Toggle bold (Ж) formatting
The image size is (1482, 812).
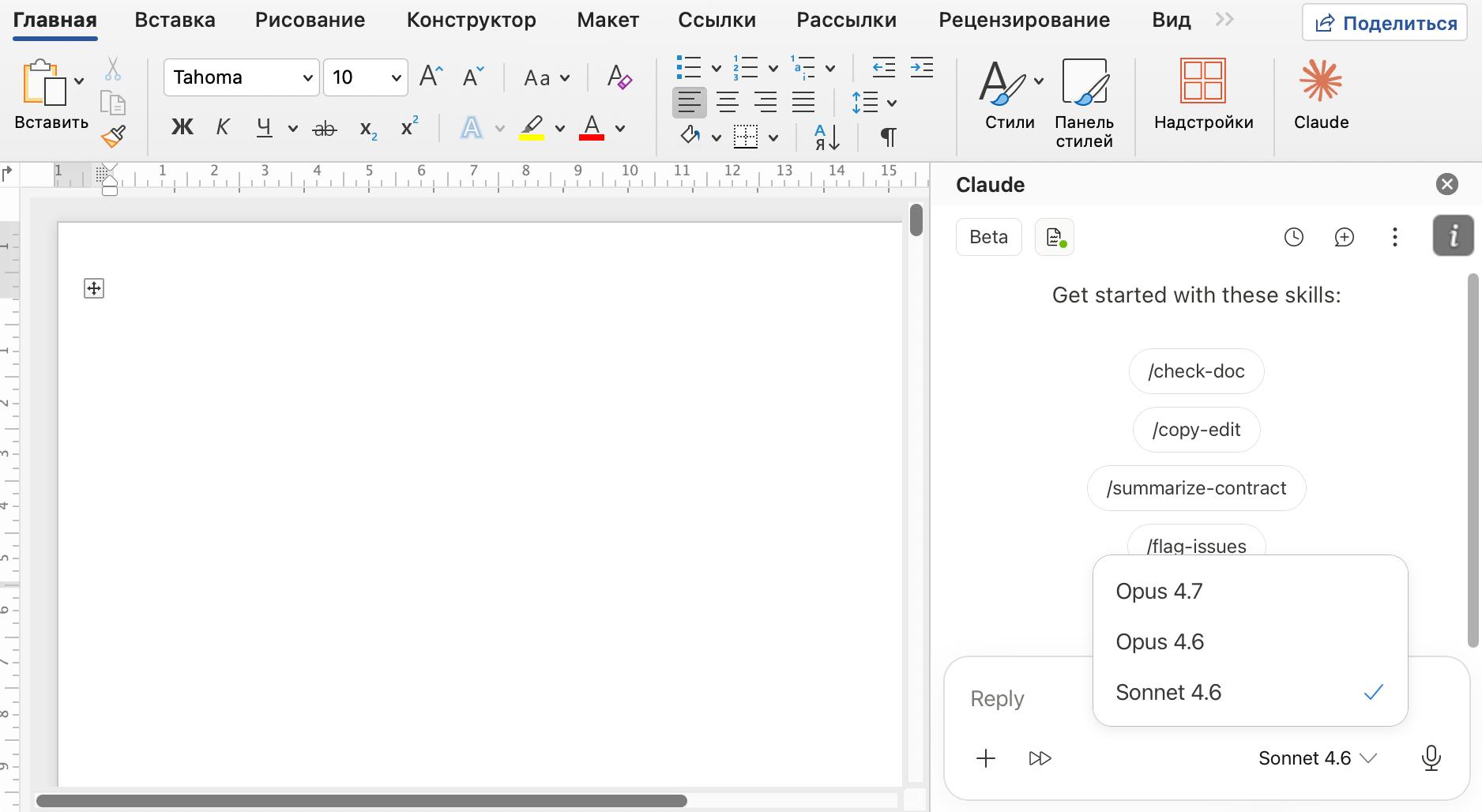(x=182, y=127)
